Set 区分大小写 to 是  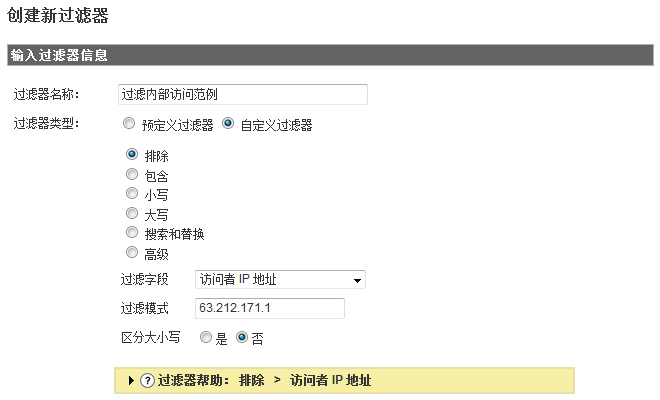[206, 338]
